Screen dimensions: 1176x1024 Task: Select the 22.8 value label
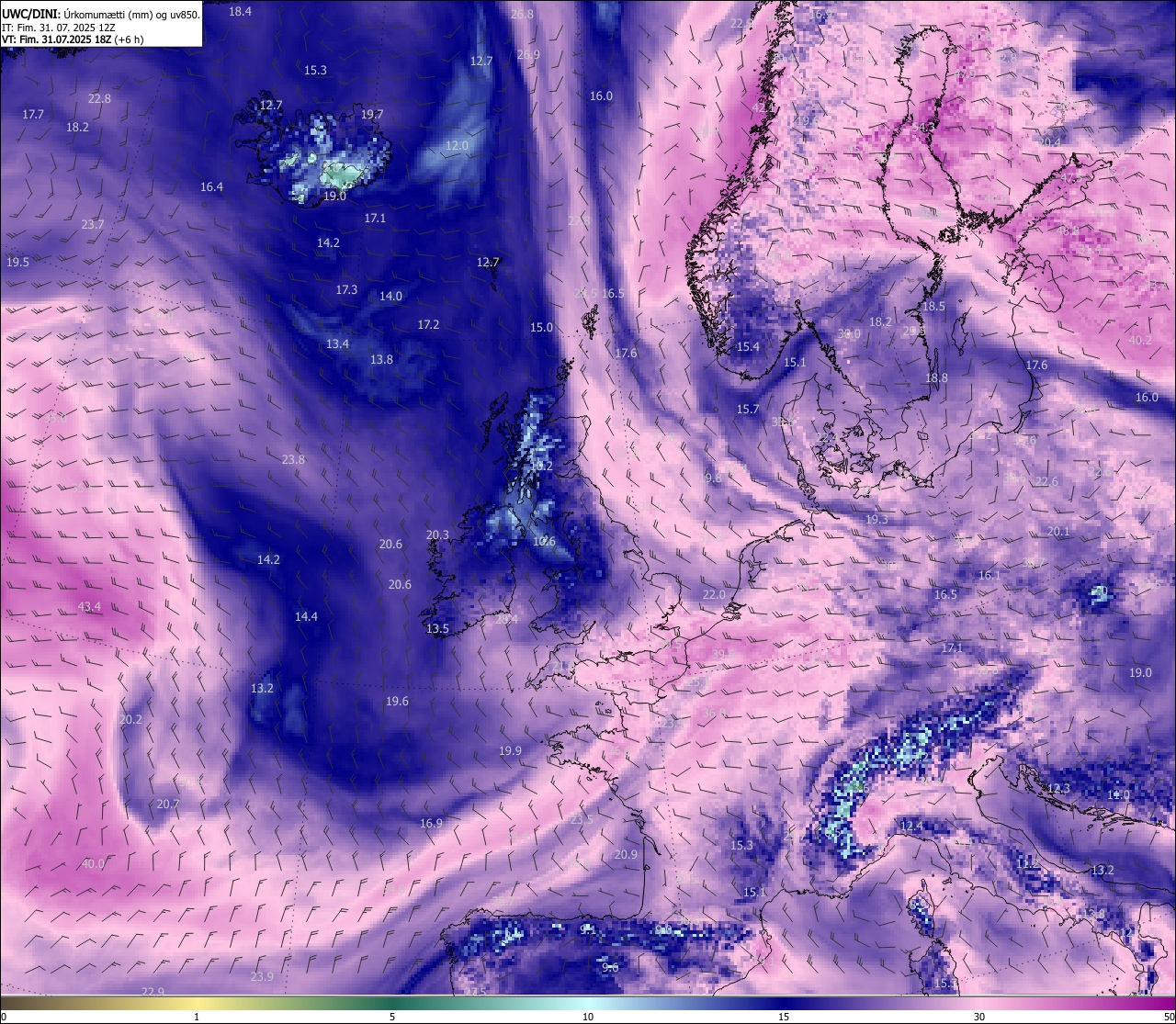[x=99, y=98]
